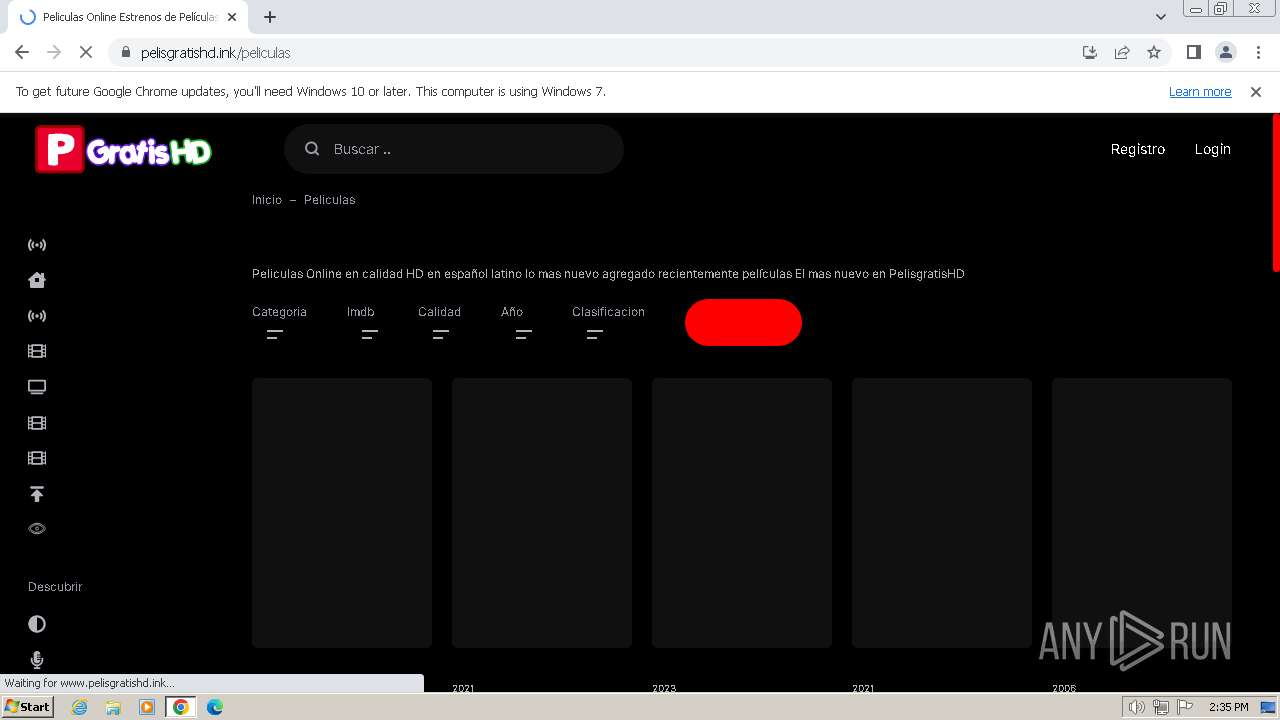Click the red filter button
The width and height of the screenshot is (1280, 720).
(743, 322)
